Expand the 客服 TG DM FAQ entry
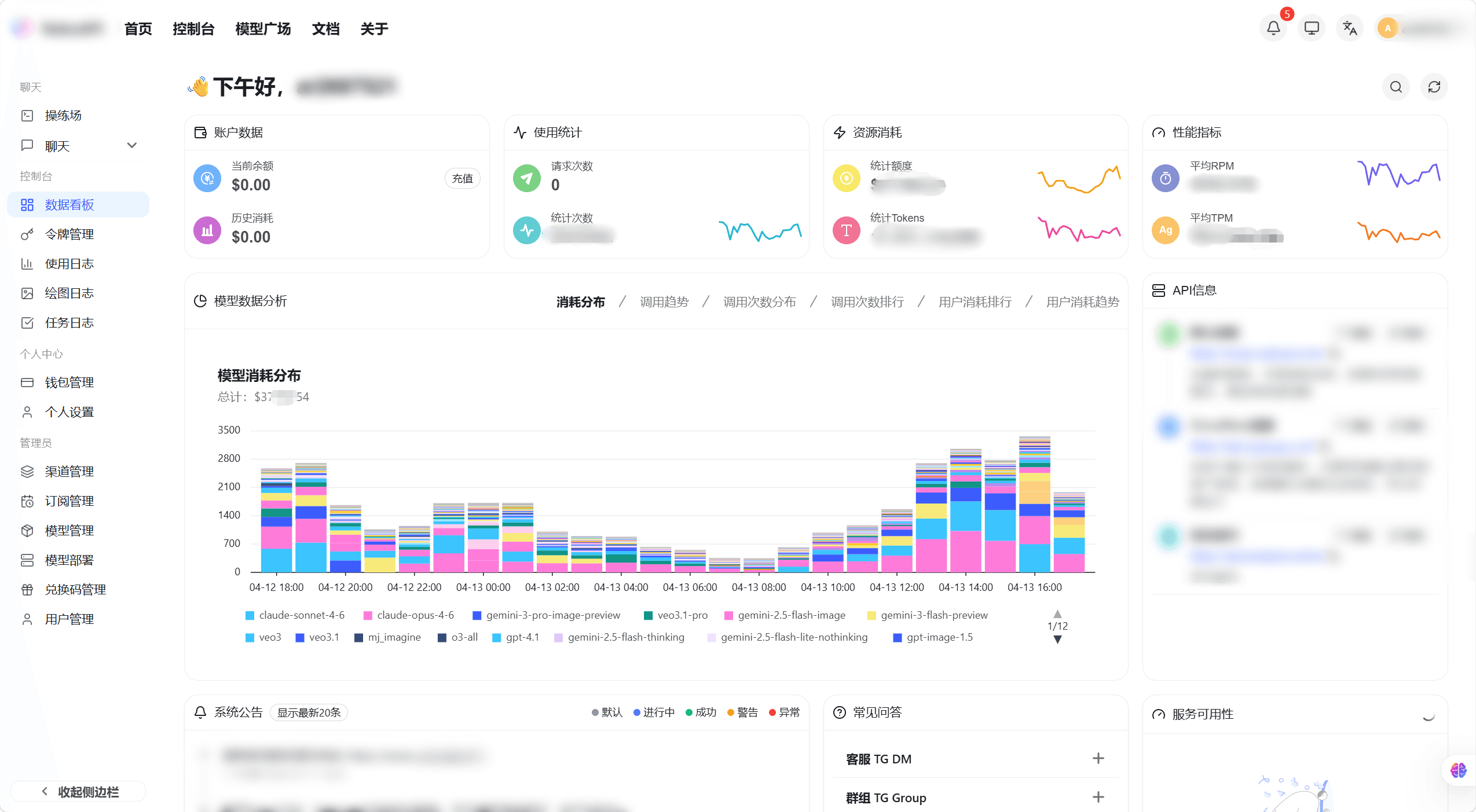Viewport: 1476px width, 812px height. [1098, 759]
